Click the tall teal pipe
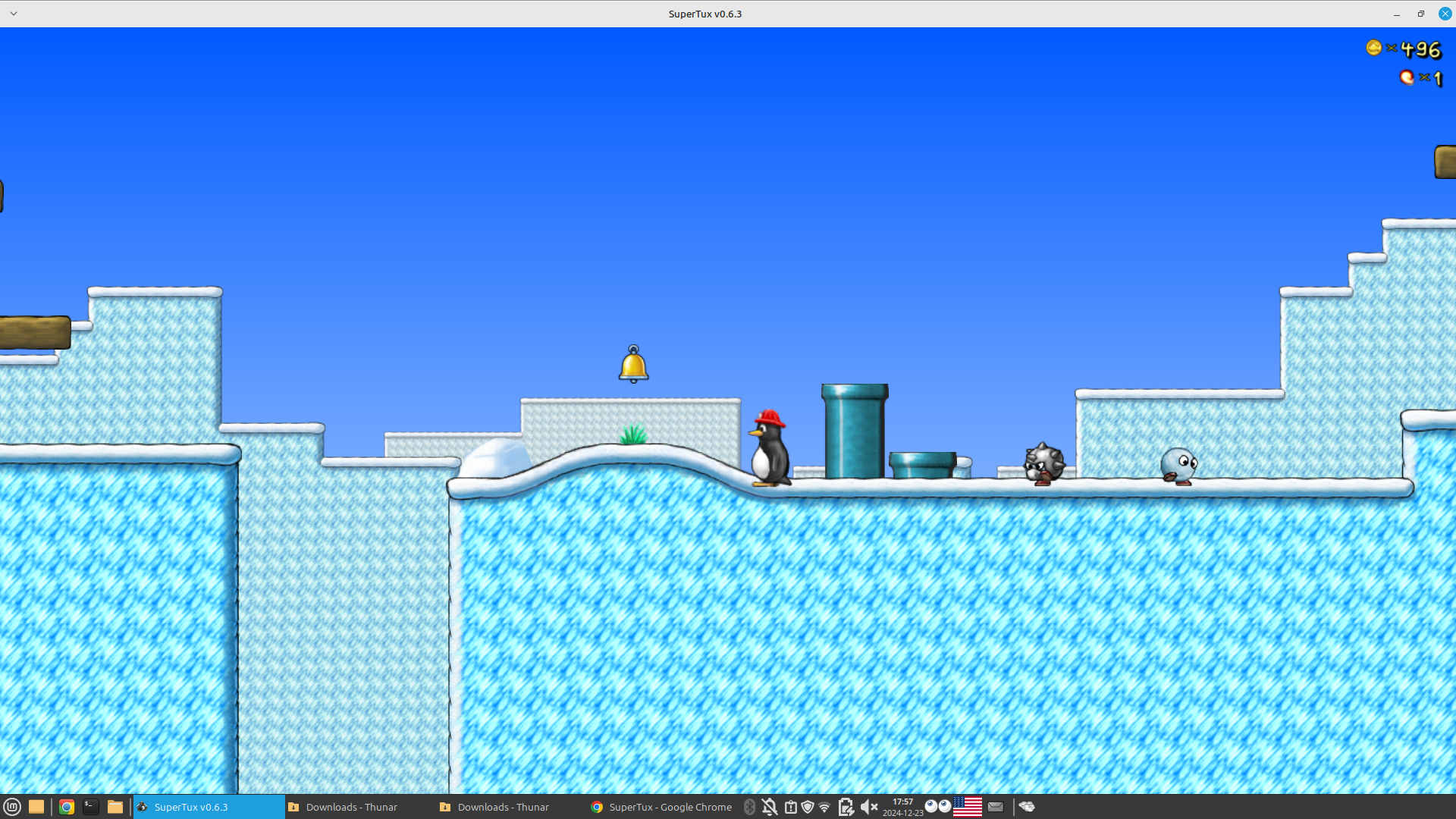 [855, 431]
